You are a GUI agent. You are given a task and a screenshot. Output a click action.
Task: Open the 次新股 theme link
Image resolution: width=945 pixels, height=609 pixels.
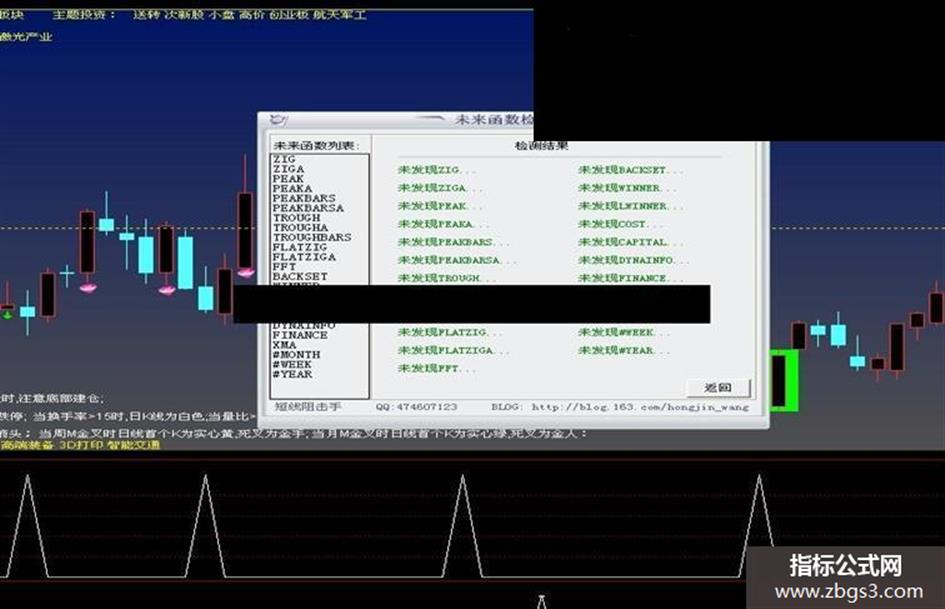coord(184,14)
